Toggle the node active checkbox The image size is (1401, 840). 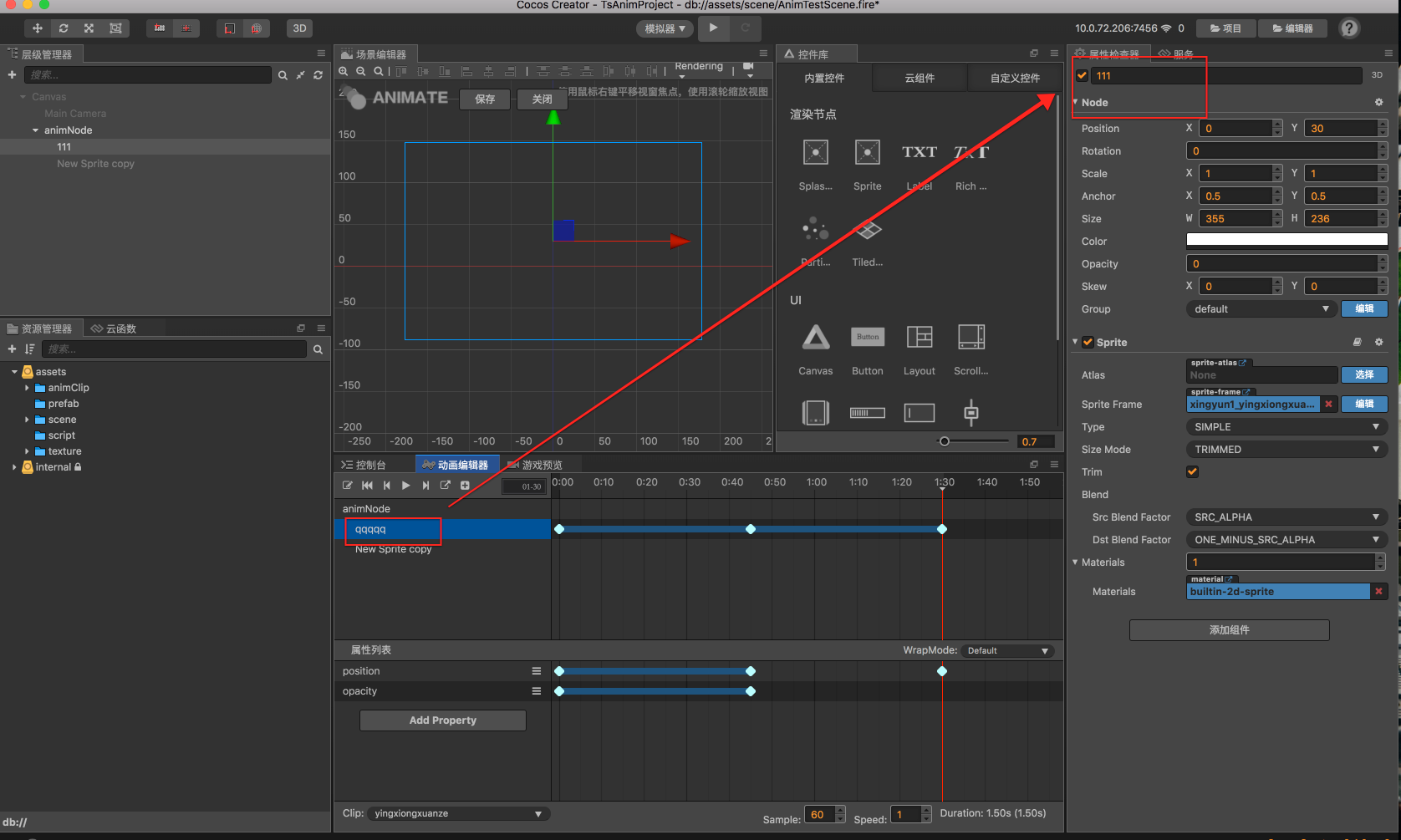click(1082, 75)
